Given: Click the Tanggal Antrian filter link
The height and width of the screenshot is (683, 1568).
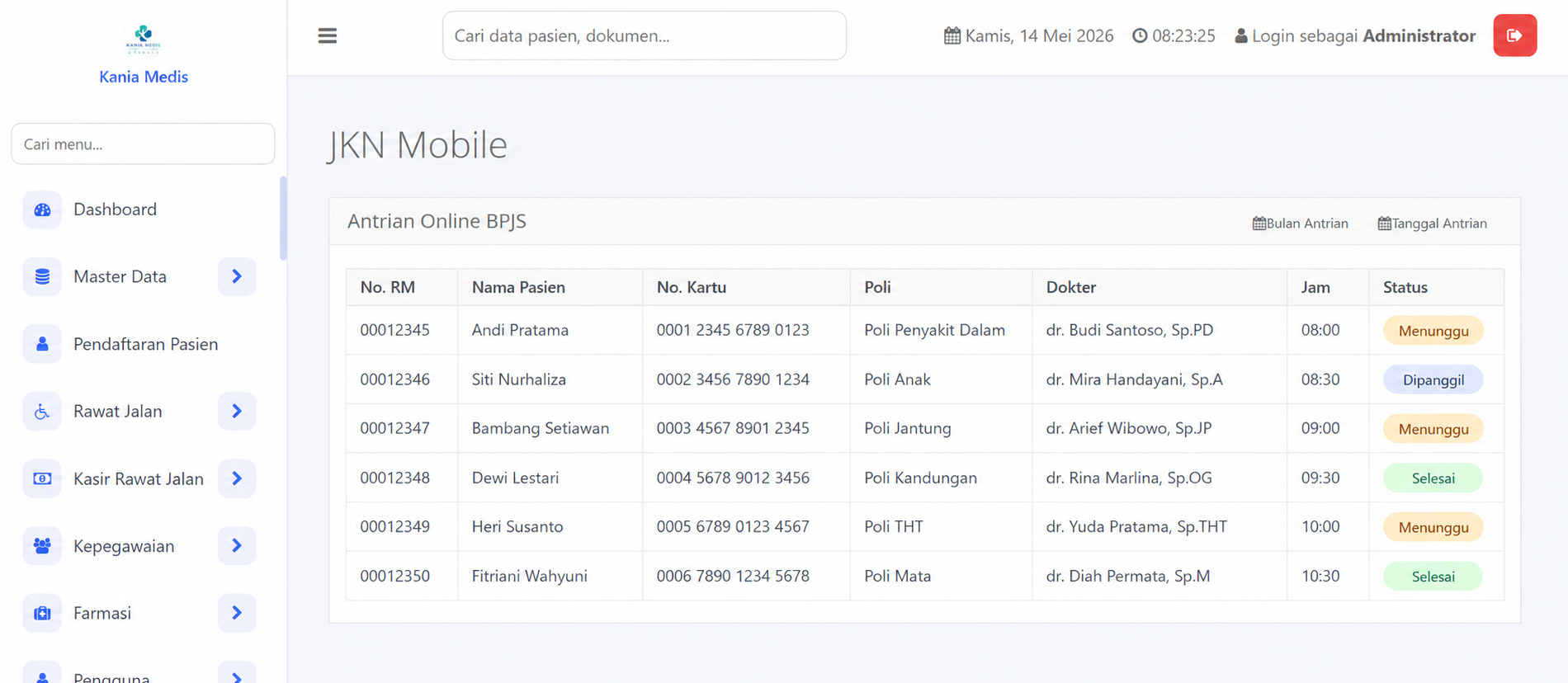Looking at the screenshot, I should [1432, 224].
